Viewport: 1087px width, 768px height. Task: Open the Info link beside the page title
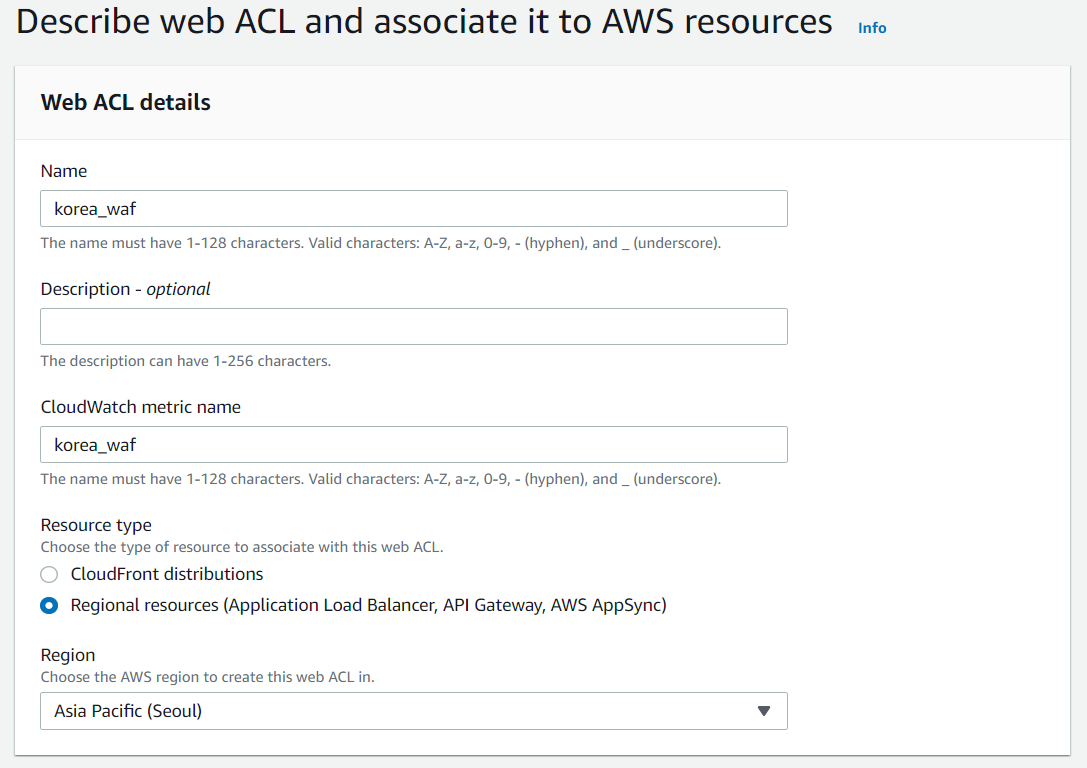pos(872,28)
